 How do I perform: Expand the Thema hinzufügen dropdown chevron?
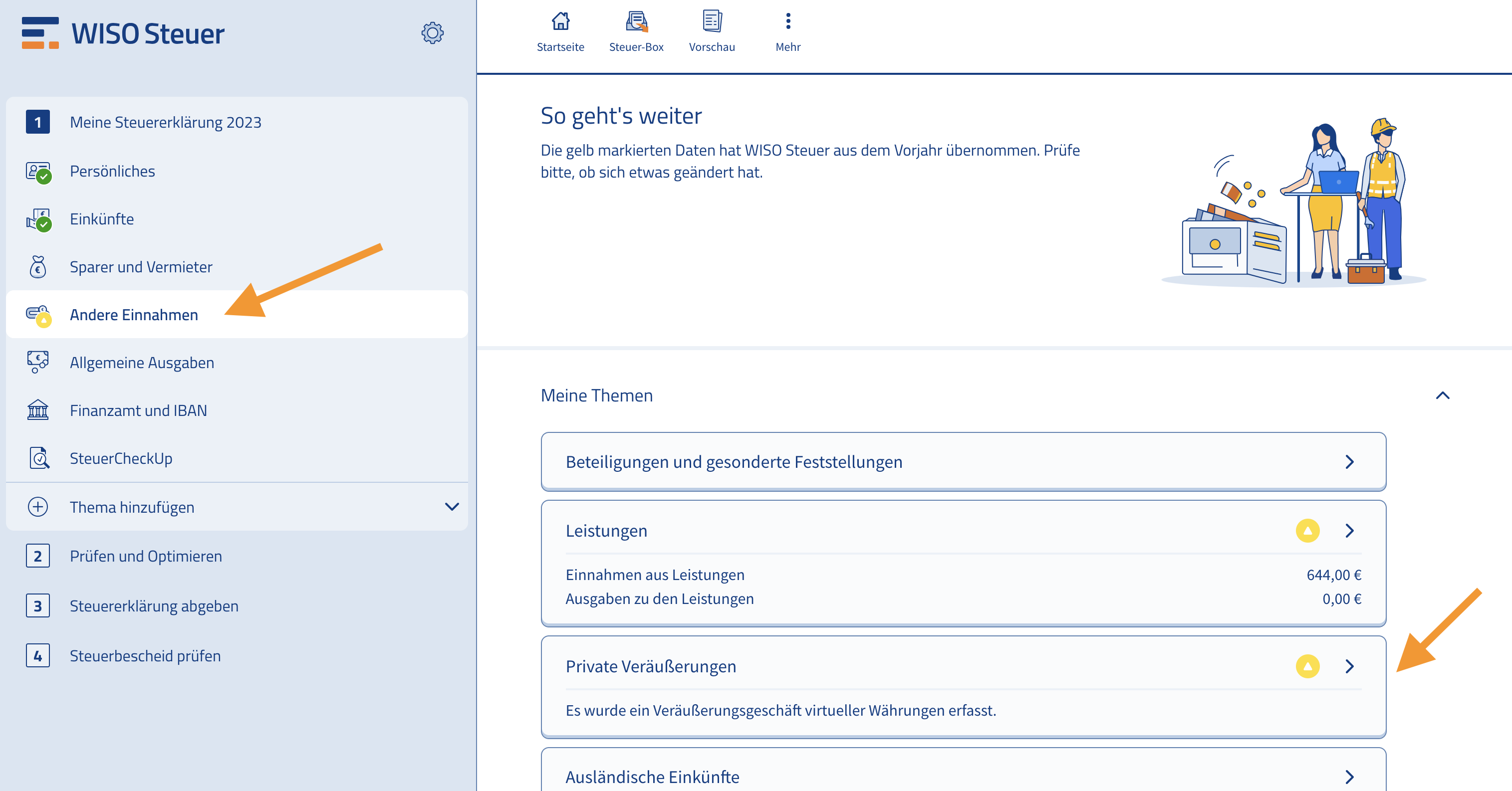pos(452,506)
